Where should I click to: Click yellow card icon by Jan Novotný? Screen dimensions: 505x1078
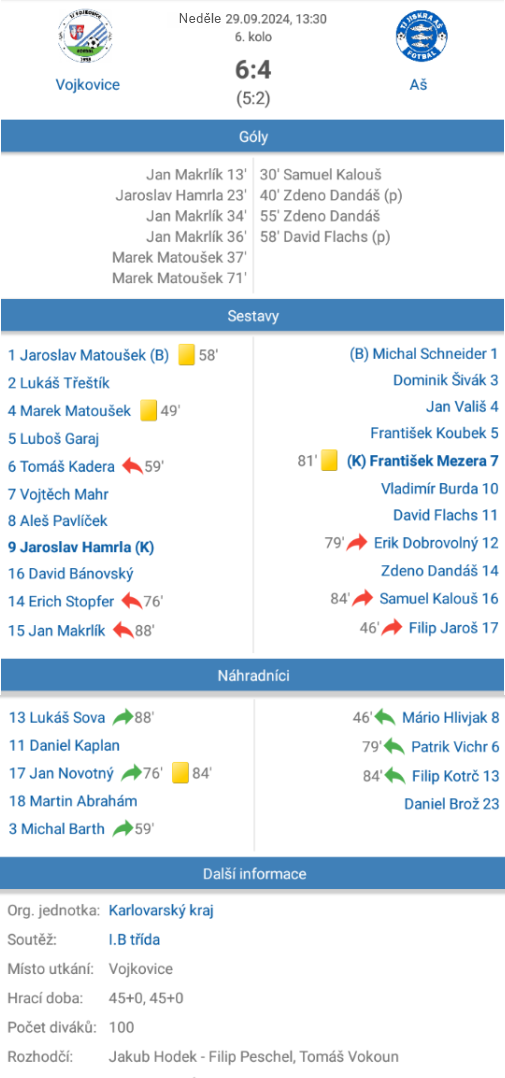pos(180,773)
